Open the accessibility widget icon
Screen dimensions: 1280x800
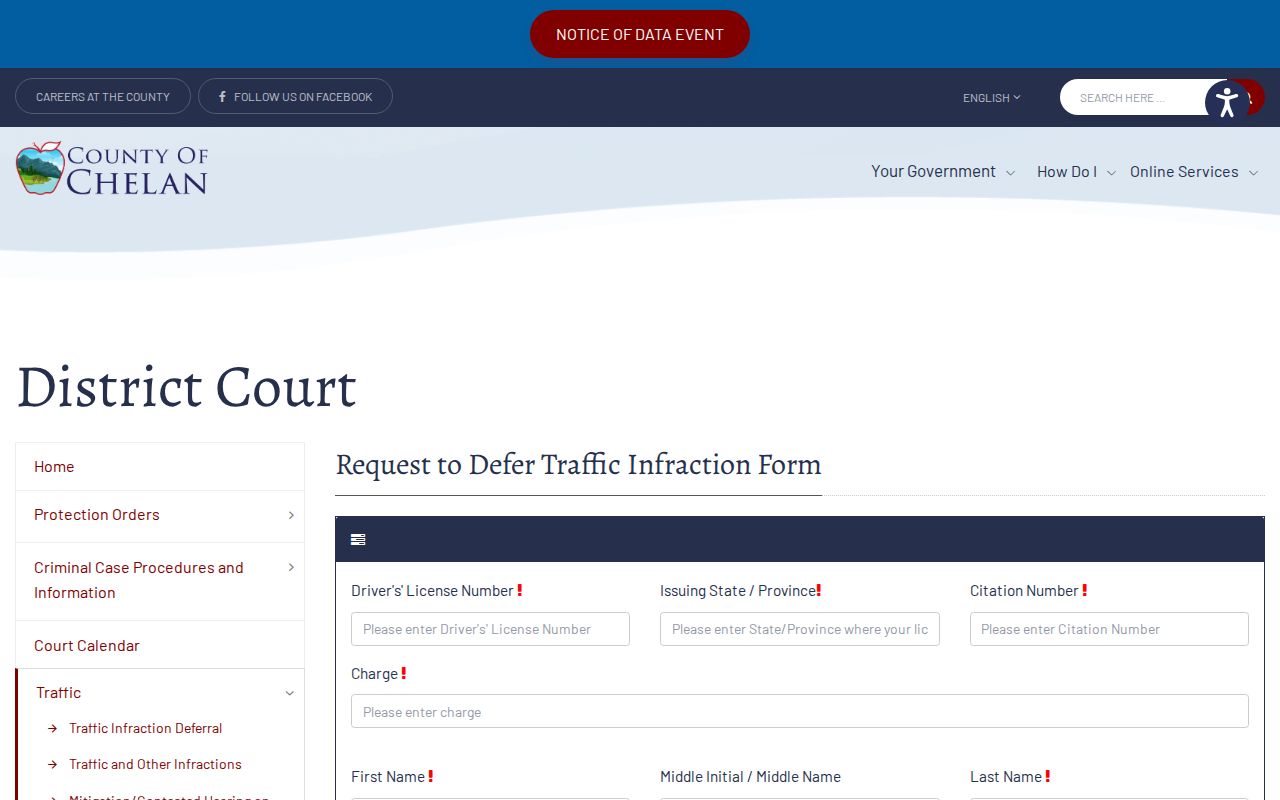pyautogui.click(x=1227, y=101)
